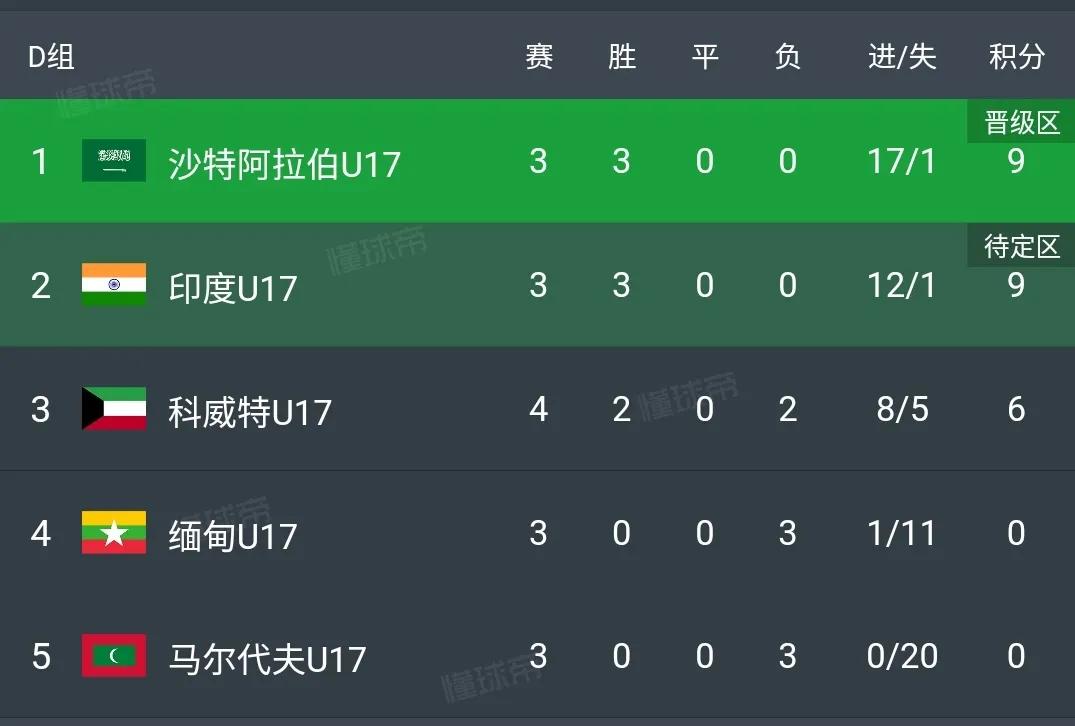This screenshot has height=726, width=1075.
Task: Click the 胜 wins column header
Action: (x=621, y=56)
